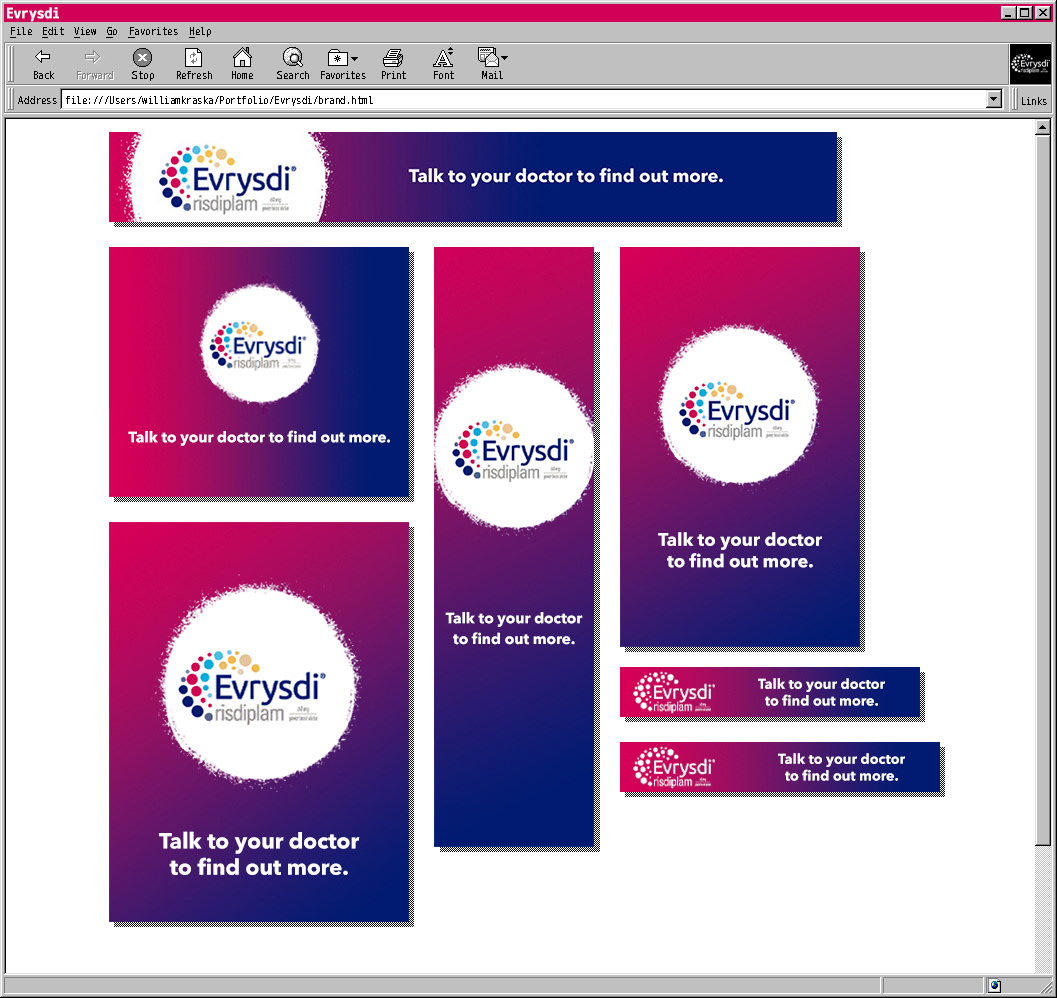The height and width of the screenshot is (998, 1057).
Task: Click the Address label beside the URL field
Action: tap(37, 100)
